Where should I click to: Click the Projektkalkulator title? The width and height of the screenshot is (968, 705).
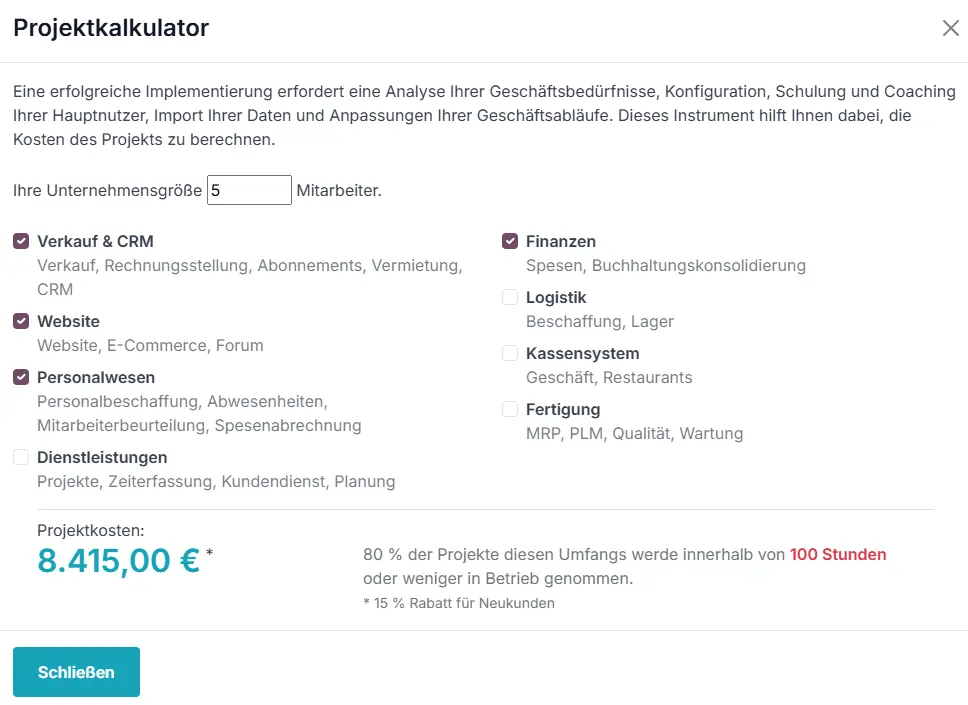point(110,28)
